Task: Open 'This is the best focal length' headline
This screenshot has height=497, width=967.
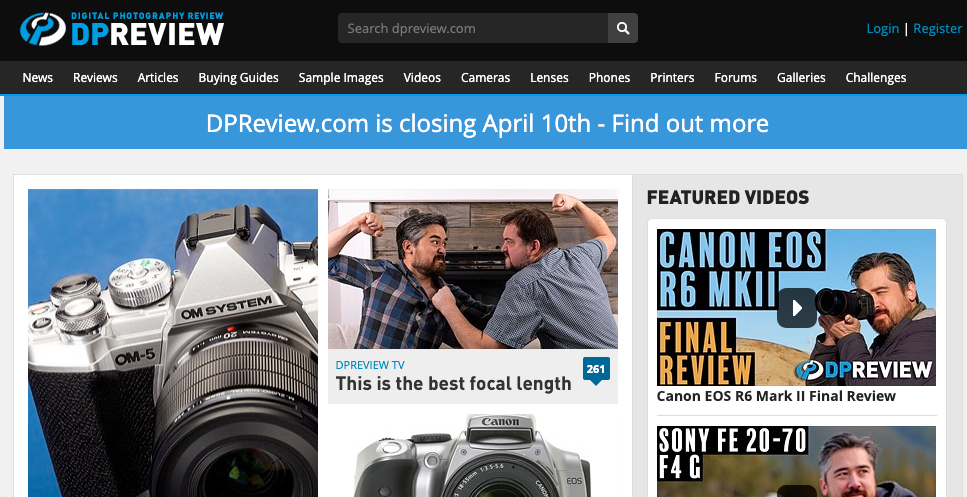Action: click(453, 384)
